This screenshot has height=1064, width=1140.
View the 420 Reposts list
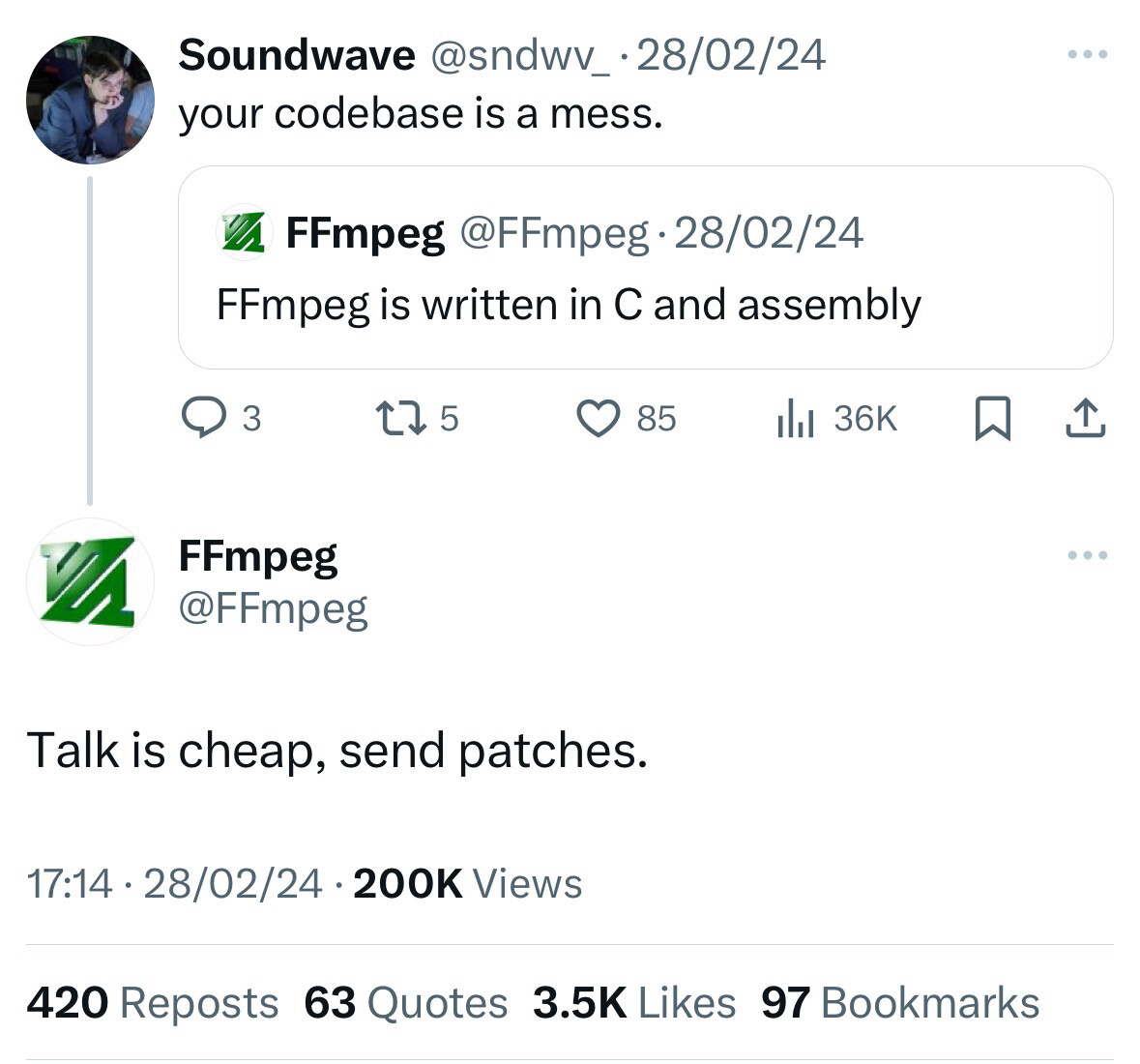click(153, 1003)
